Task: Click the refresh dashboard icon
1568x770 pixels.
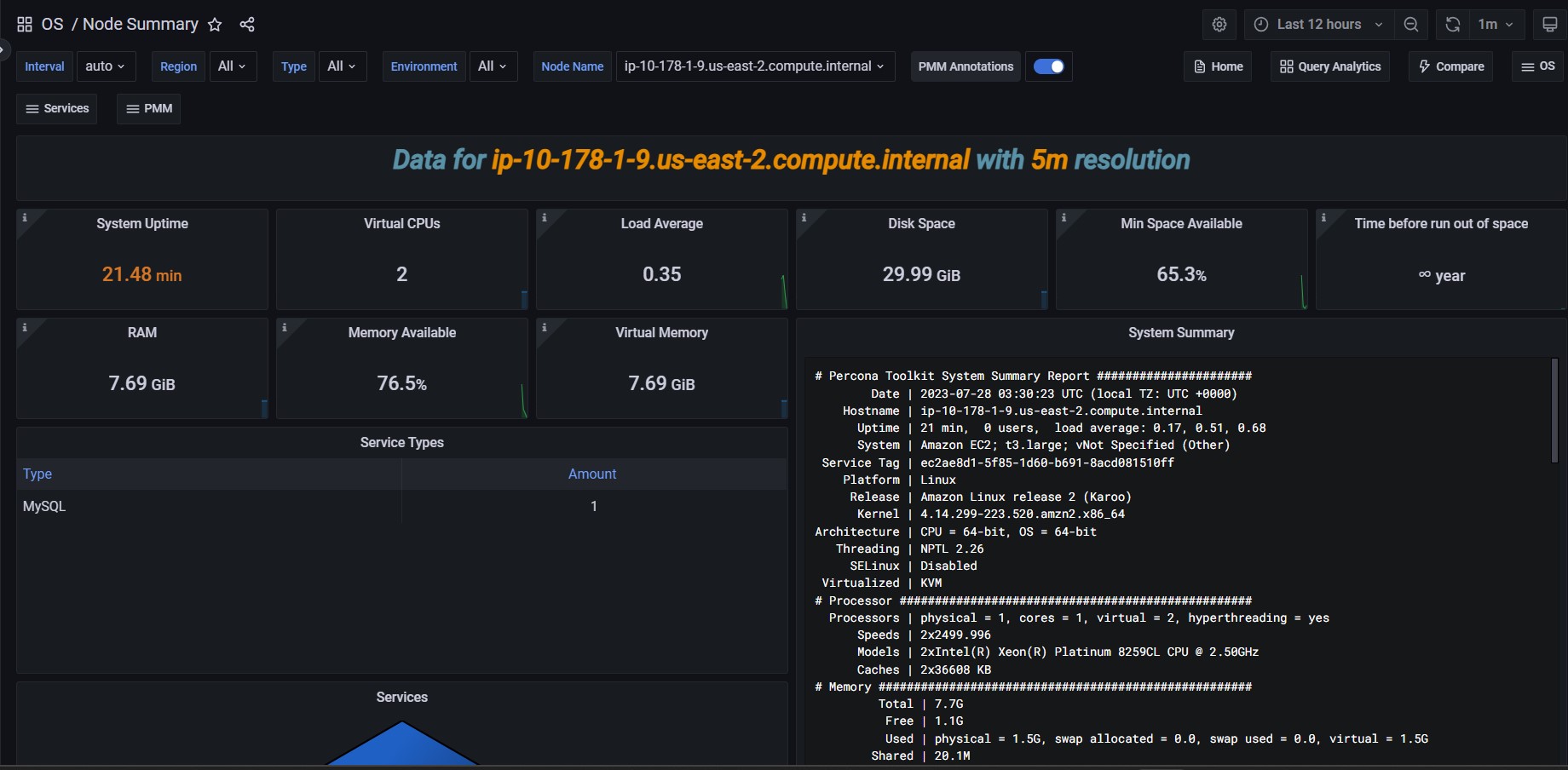Action: click(x=1453, y=25)
